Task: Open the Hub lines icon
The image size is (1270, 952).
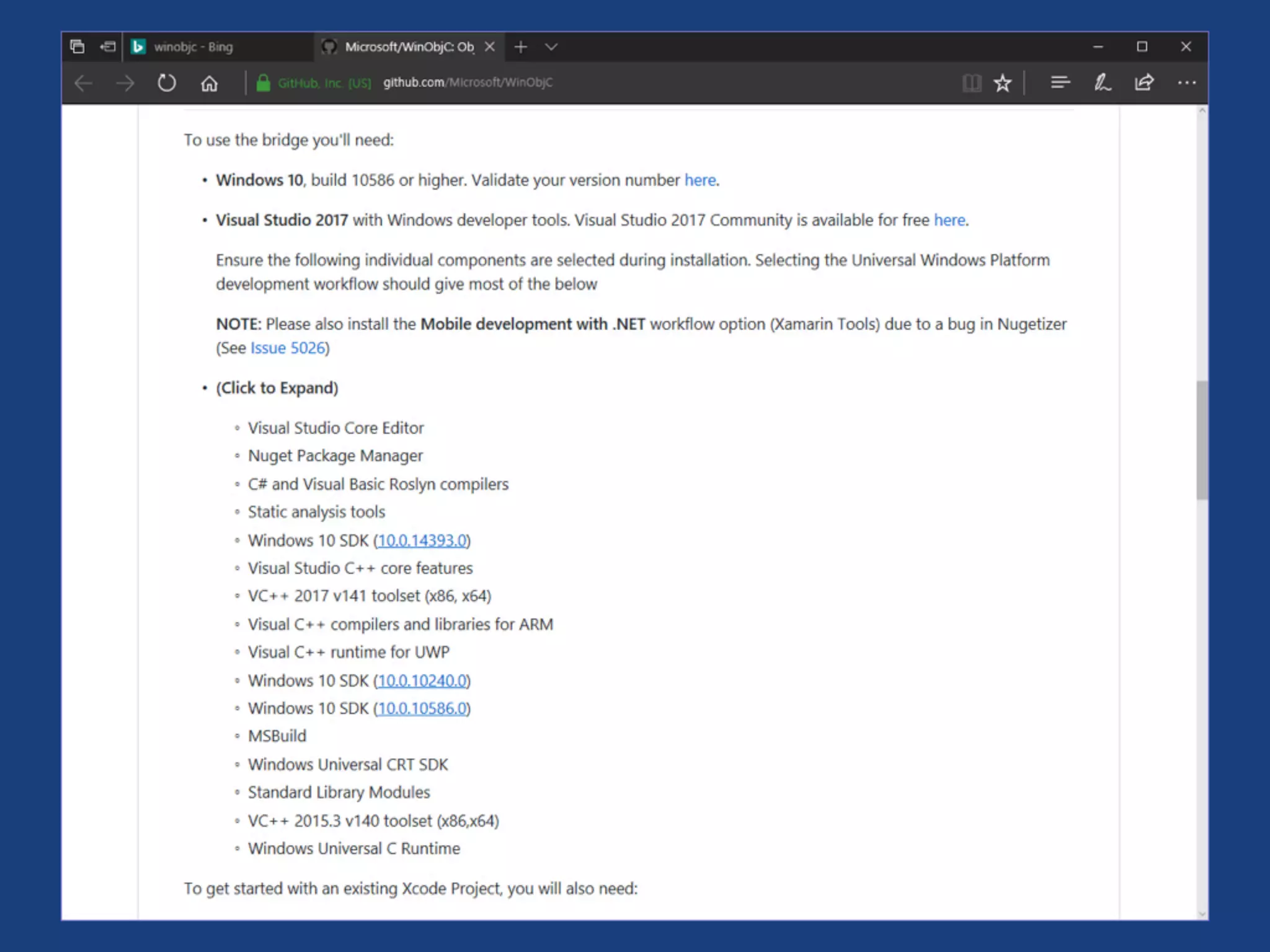Action: click(1060, 83)
